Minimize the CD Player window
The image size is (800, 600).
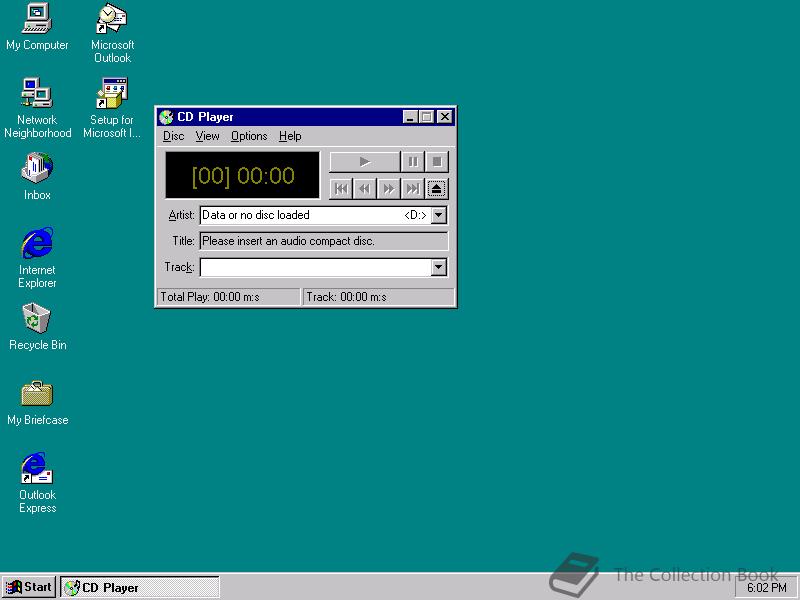410,117
